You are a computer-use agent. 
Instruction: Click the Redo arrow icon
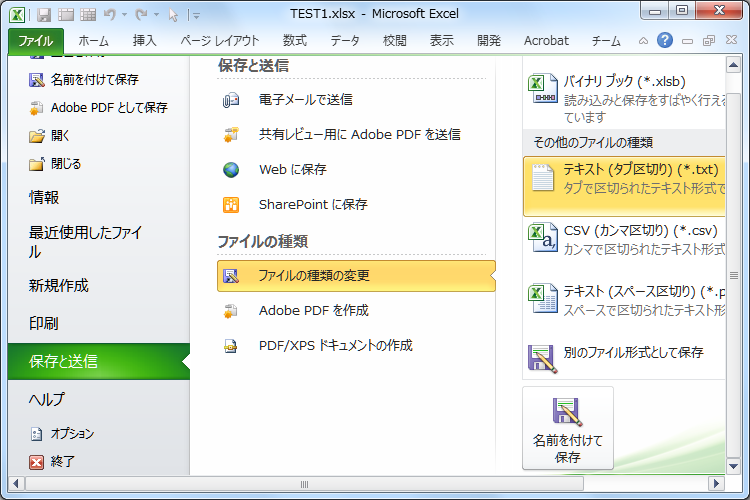coord(141,15)
